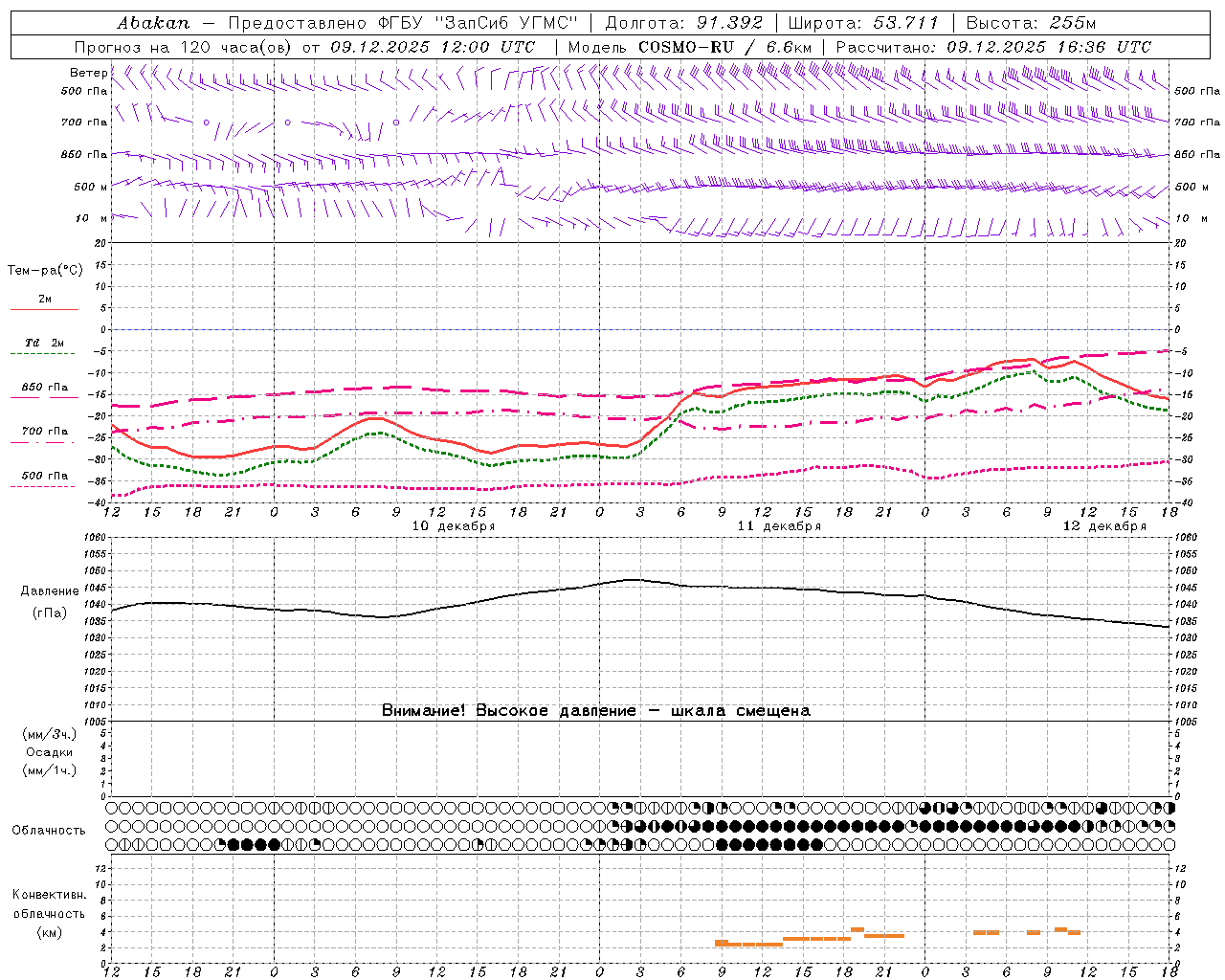1225x980 pixels.
Task: Click the Ветер wind section label
Action: pos(88,73)
